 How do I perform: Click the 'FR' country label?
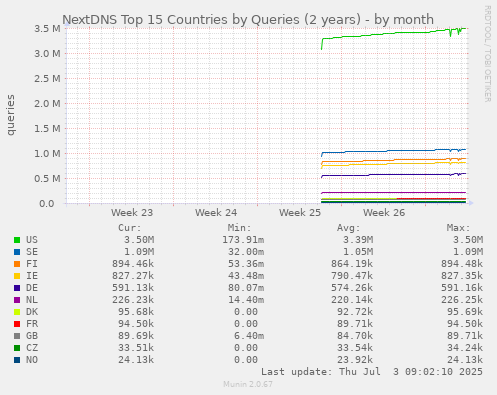[x=32, y=324]
